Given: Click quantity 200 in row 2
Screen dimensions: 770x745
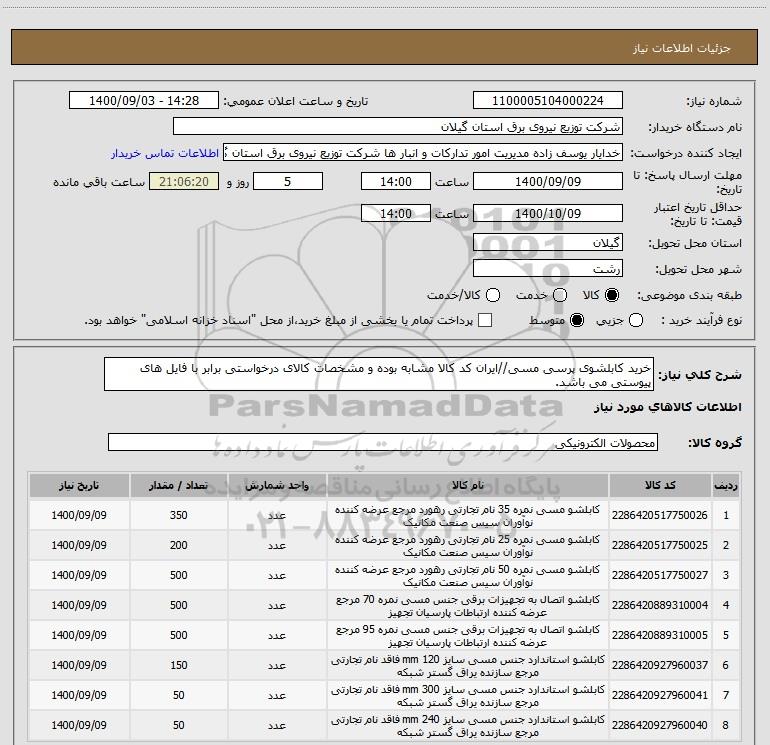Looking at the screenshot, I should pos(179,545).
